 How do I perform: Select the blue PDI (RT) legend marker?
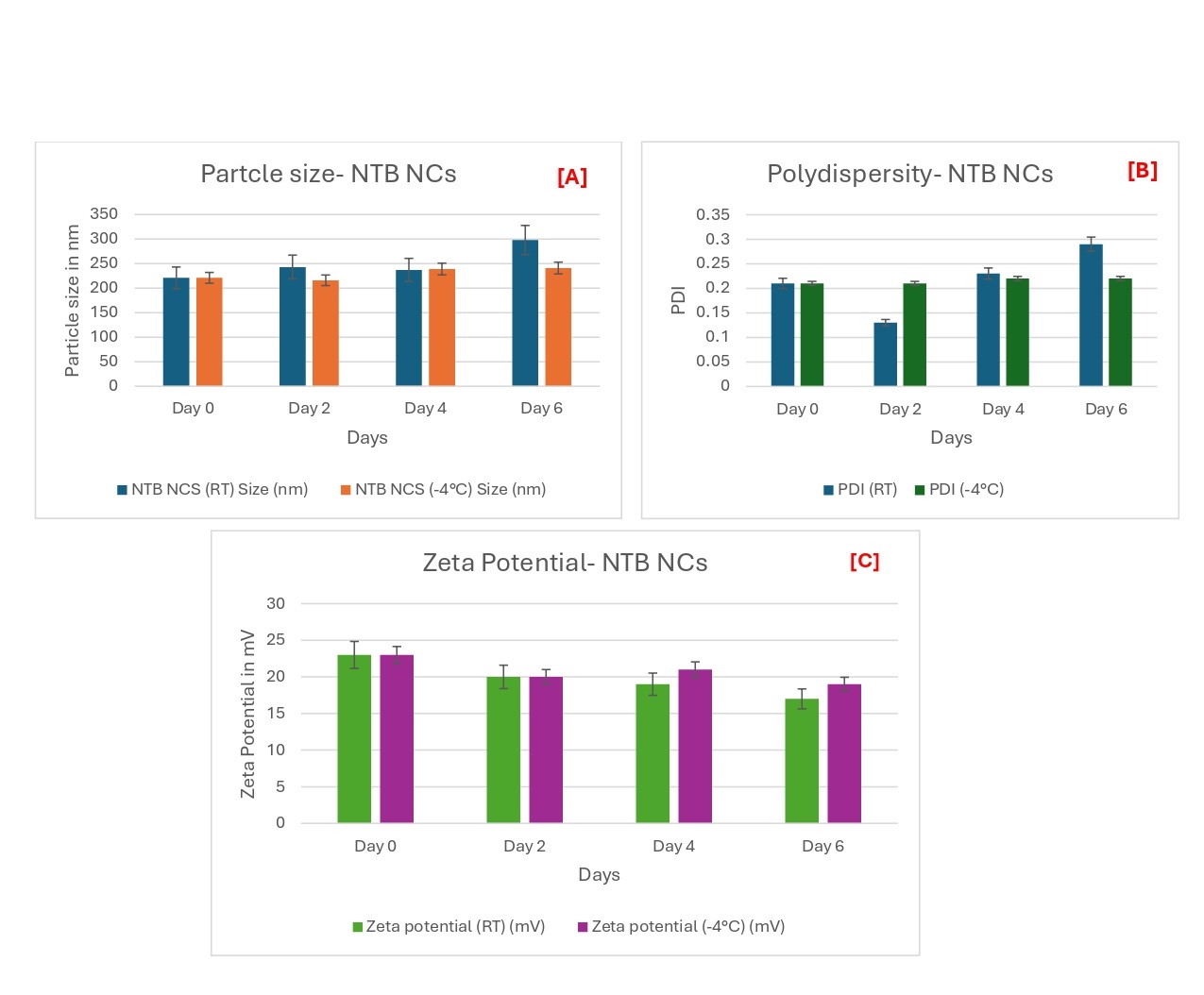point(828,490)
